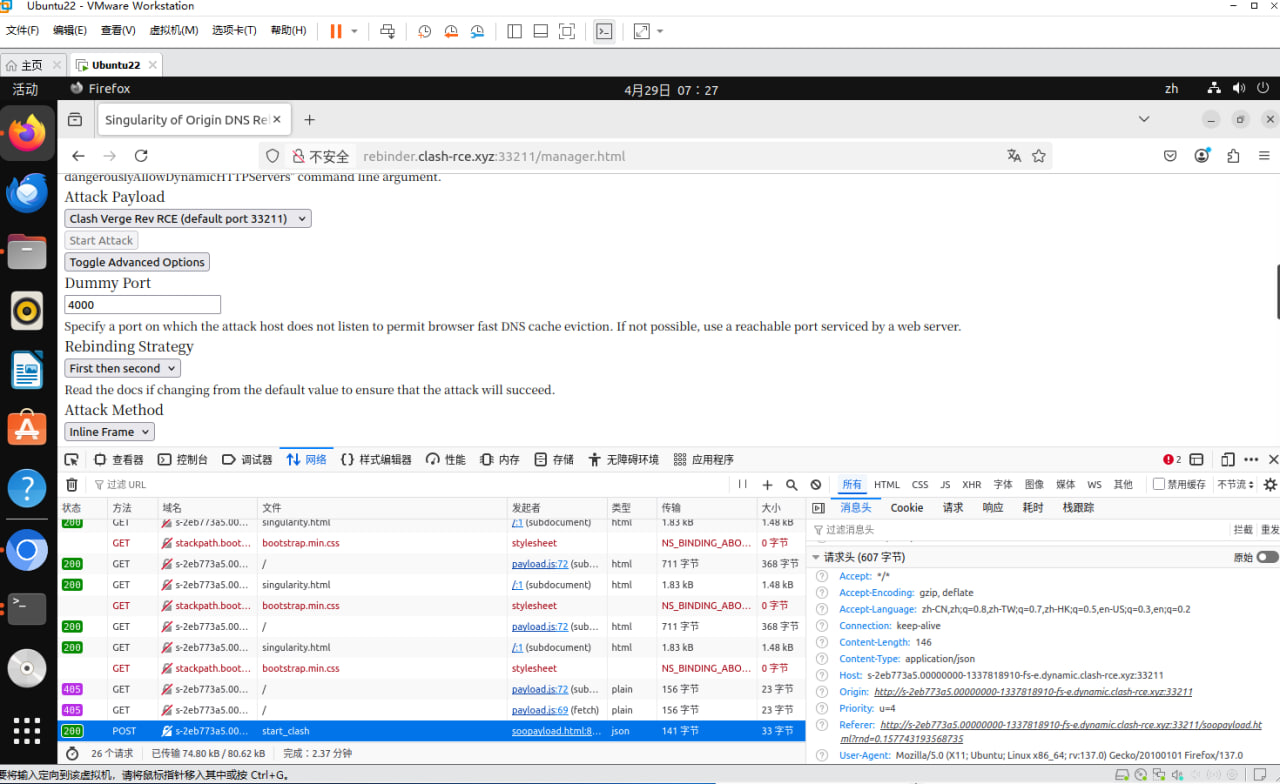Open the VMware console view

click(x=604, y=31)
